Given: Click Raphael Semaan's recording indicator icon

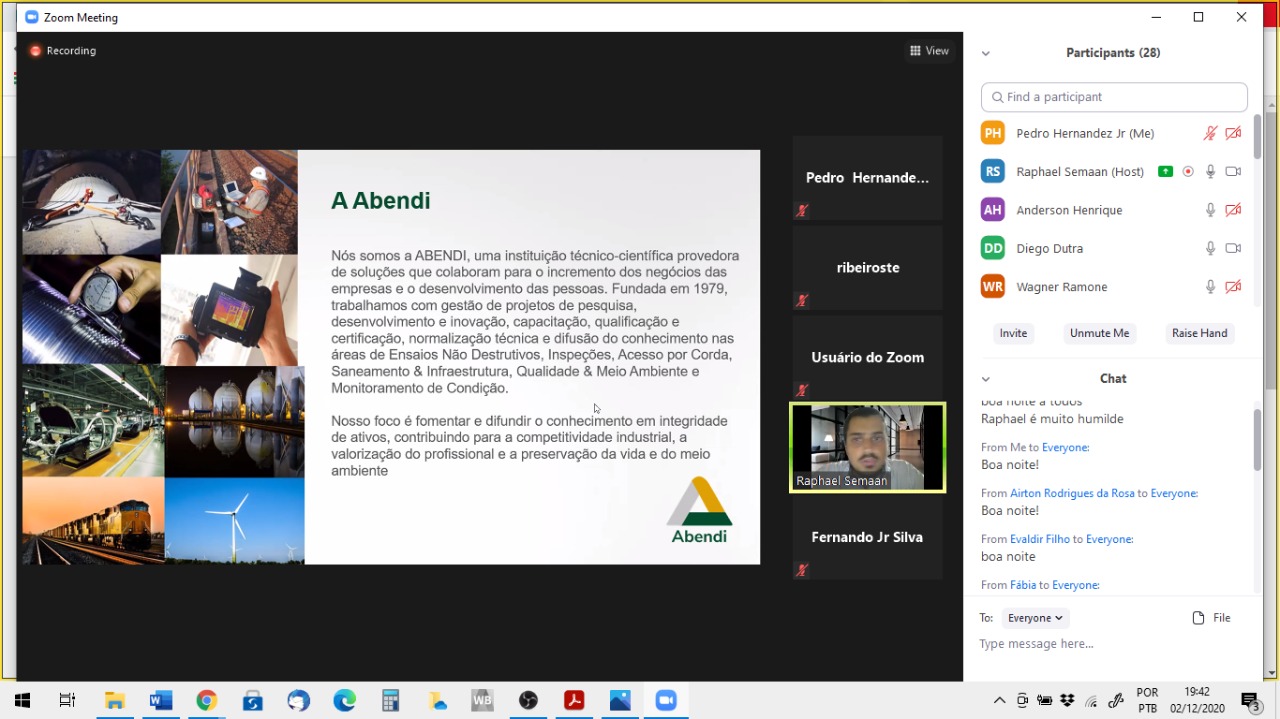Looking at the screenshot, I should 1188,172.
